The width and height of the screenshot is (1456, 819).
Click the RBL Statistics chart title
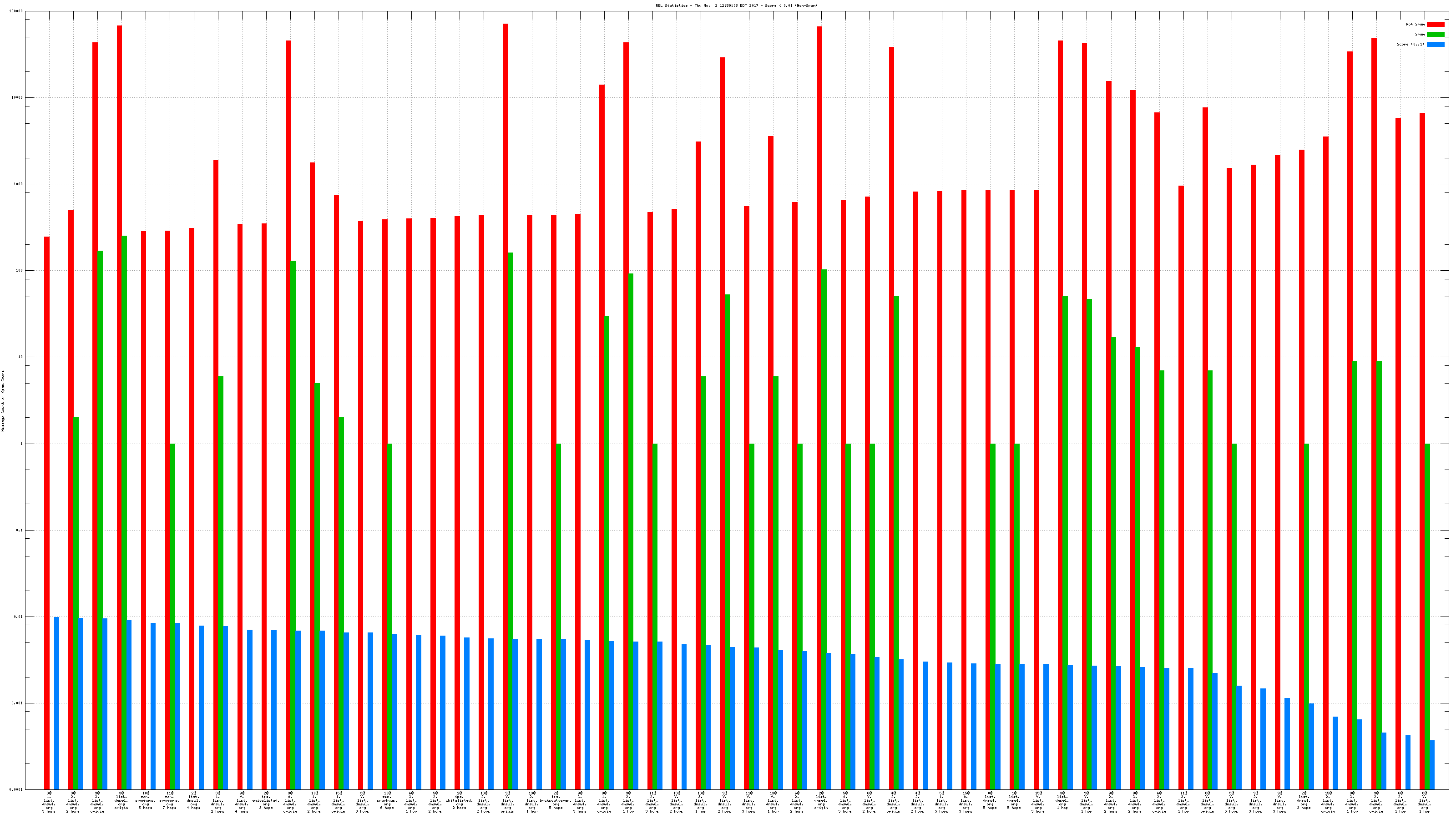click(736, 5)
